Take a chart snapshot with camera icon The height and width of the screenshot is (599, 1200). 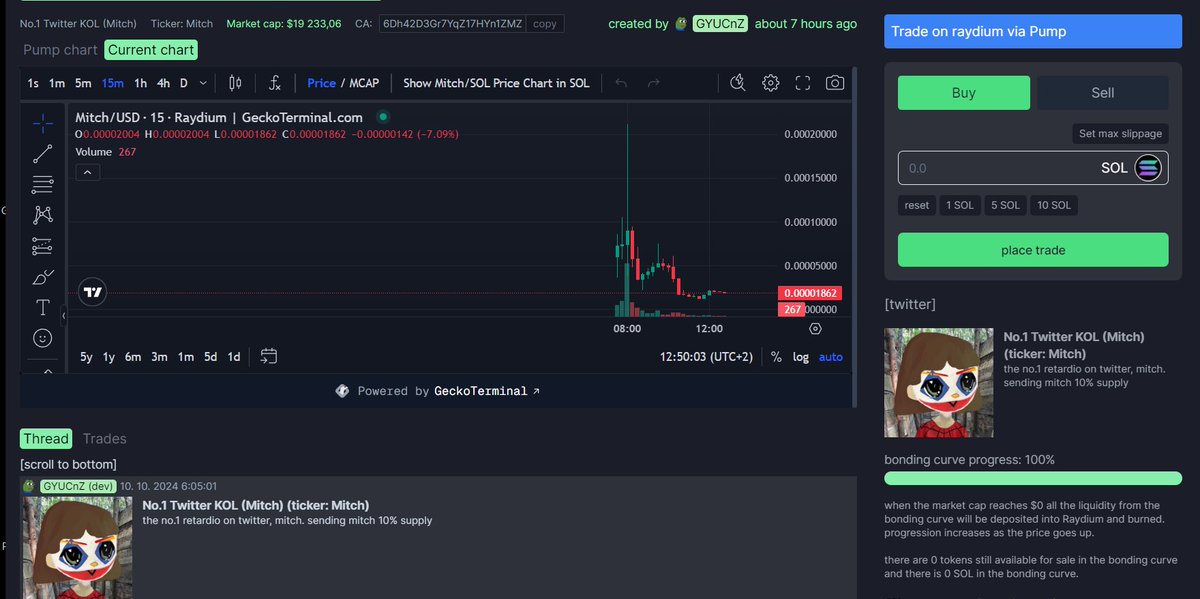point(835,83)
